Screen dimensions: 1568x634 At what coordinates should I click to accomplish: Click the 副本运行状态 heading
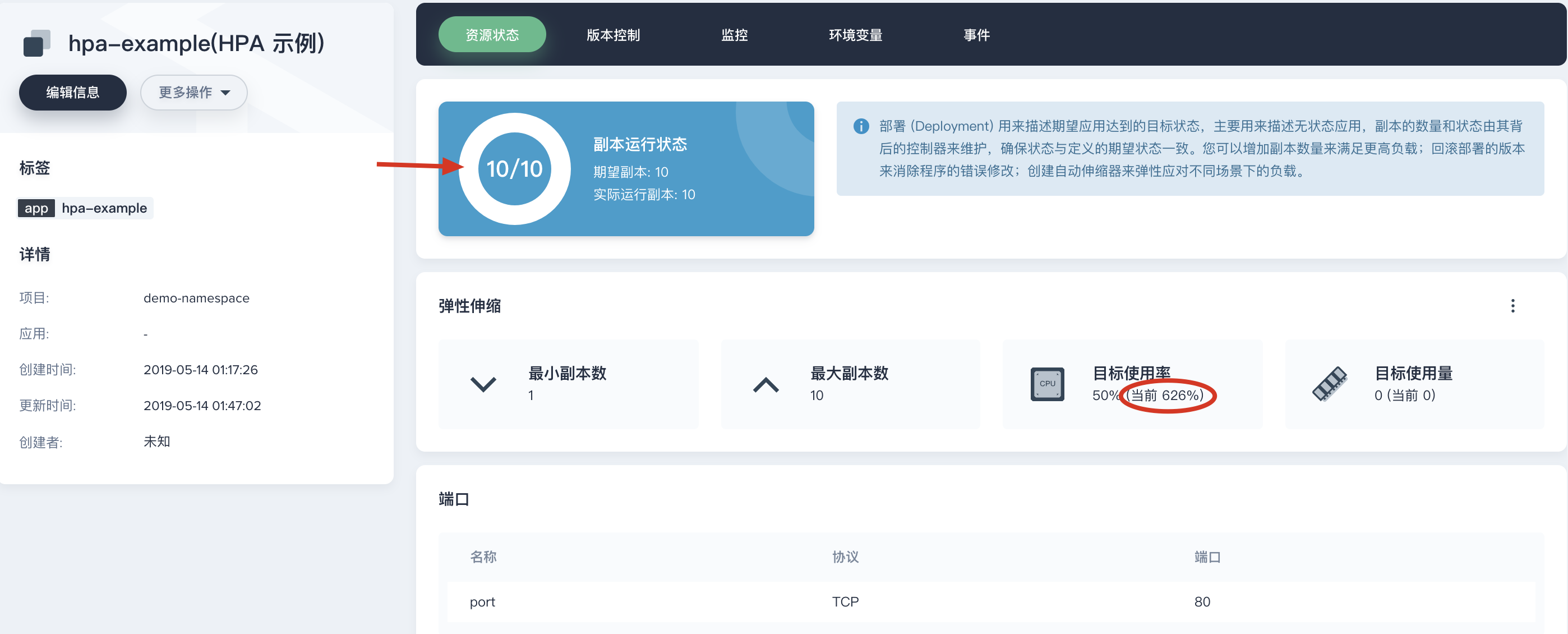[640, 144]
